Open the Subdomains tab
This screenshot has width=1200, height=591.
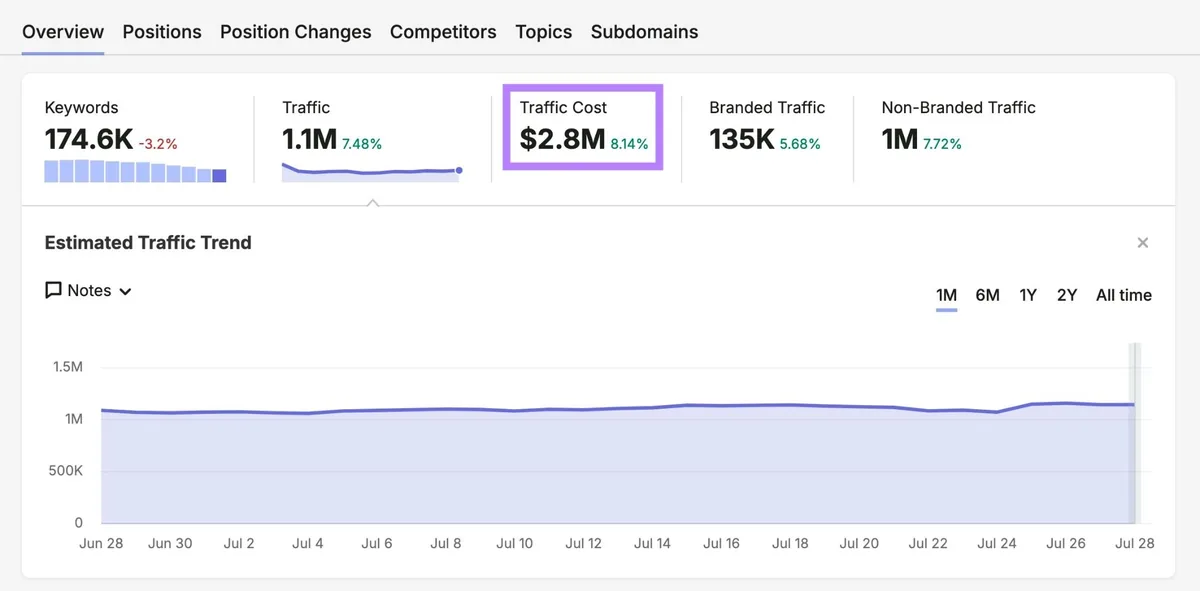[645, 32]
